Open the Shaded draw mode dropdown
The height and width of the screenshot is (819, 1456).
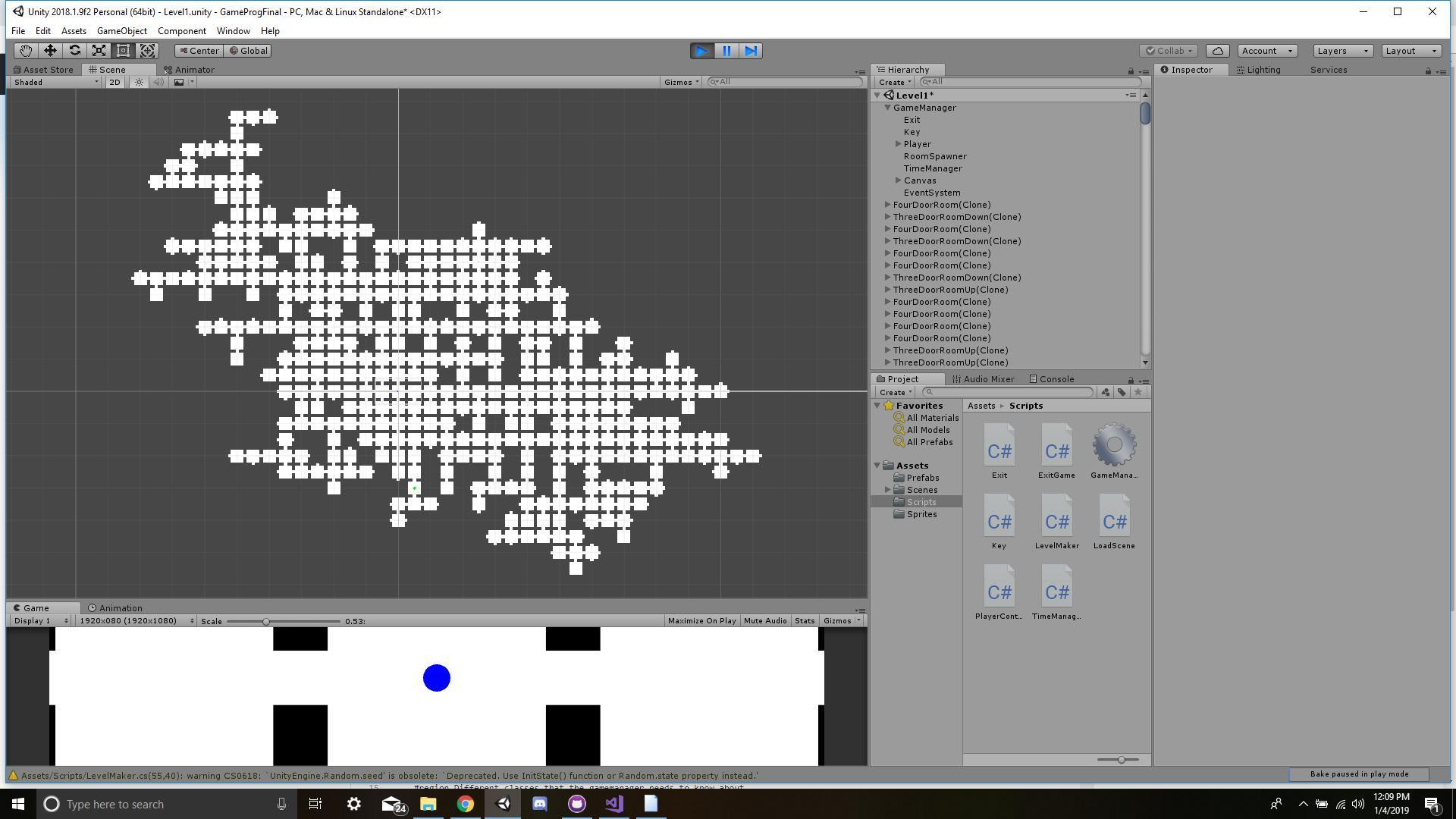(x=52, y=82)
